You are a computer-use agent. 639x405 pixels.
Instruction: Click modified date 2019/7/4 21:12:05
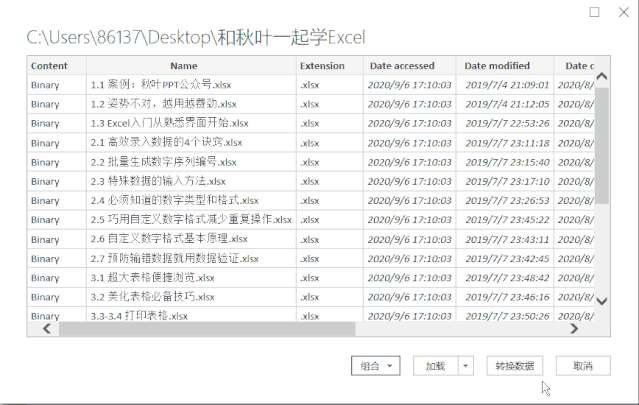point(507,104)
